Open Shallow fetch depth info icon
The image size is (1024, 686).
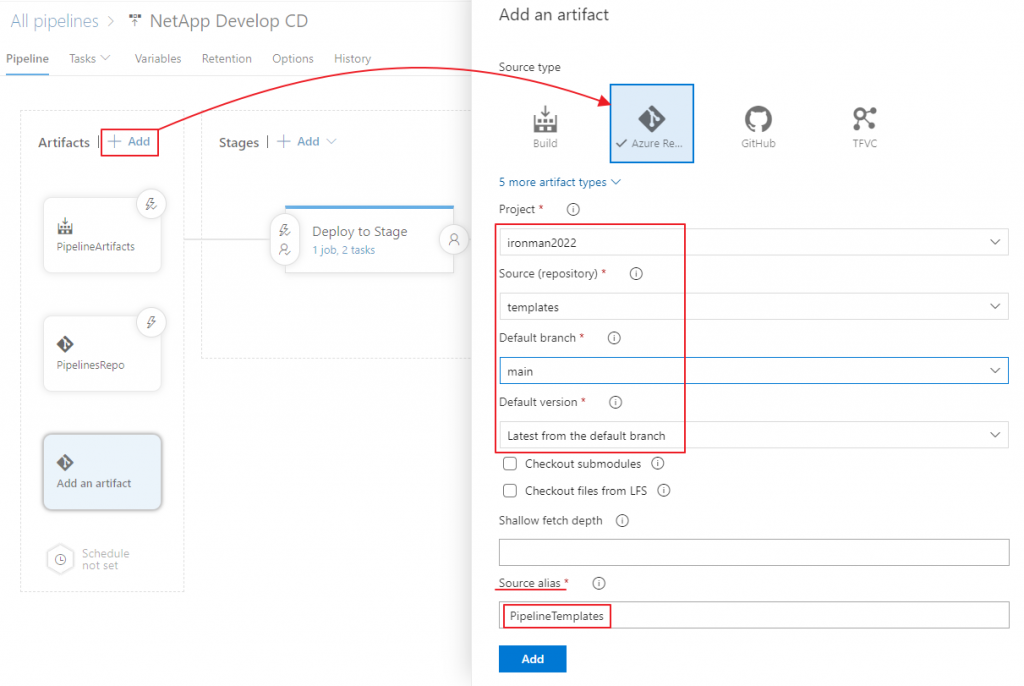click(x=622, y=520)
